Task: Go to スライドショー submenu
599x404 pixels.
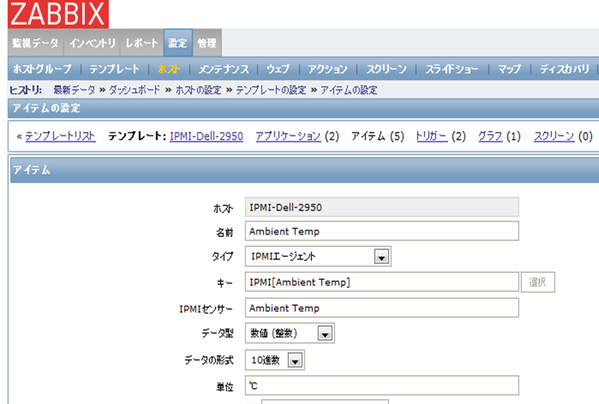Action: [x=452, y=69]
